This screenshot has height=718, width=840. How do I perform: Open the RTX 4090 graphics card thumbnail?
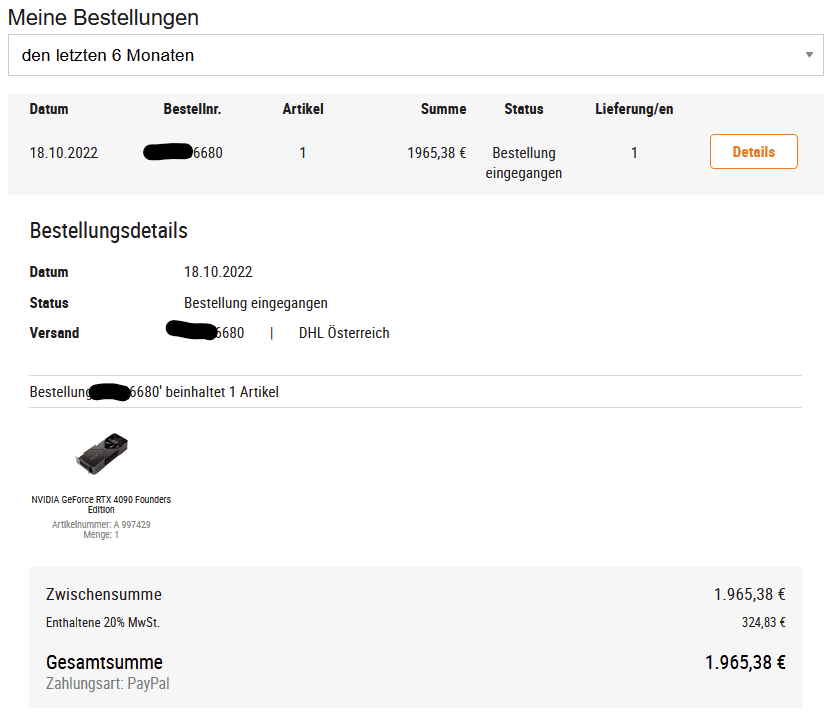pos(102,455)
